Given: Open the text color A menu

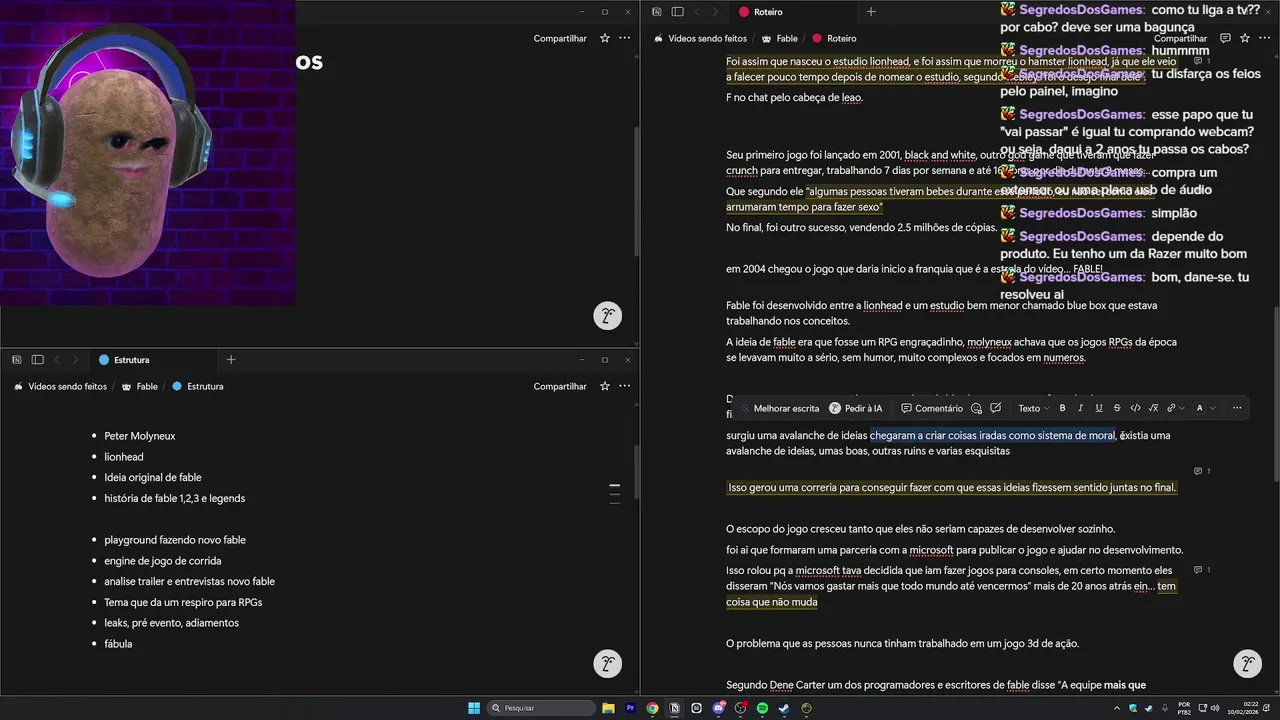Looking at the screenshot, I should 1204,408.
